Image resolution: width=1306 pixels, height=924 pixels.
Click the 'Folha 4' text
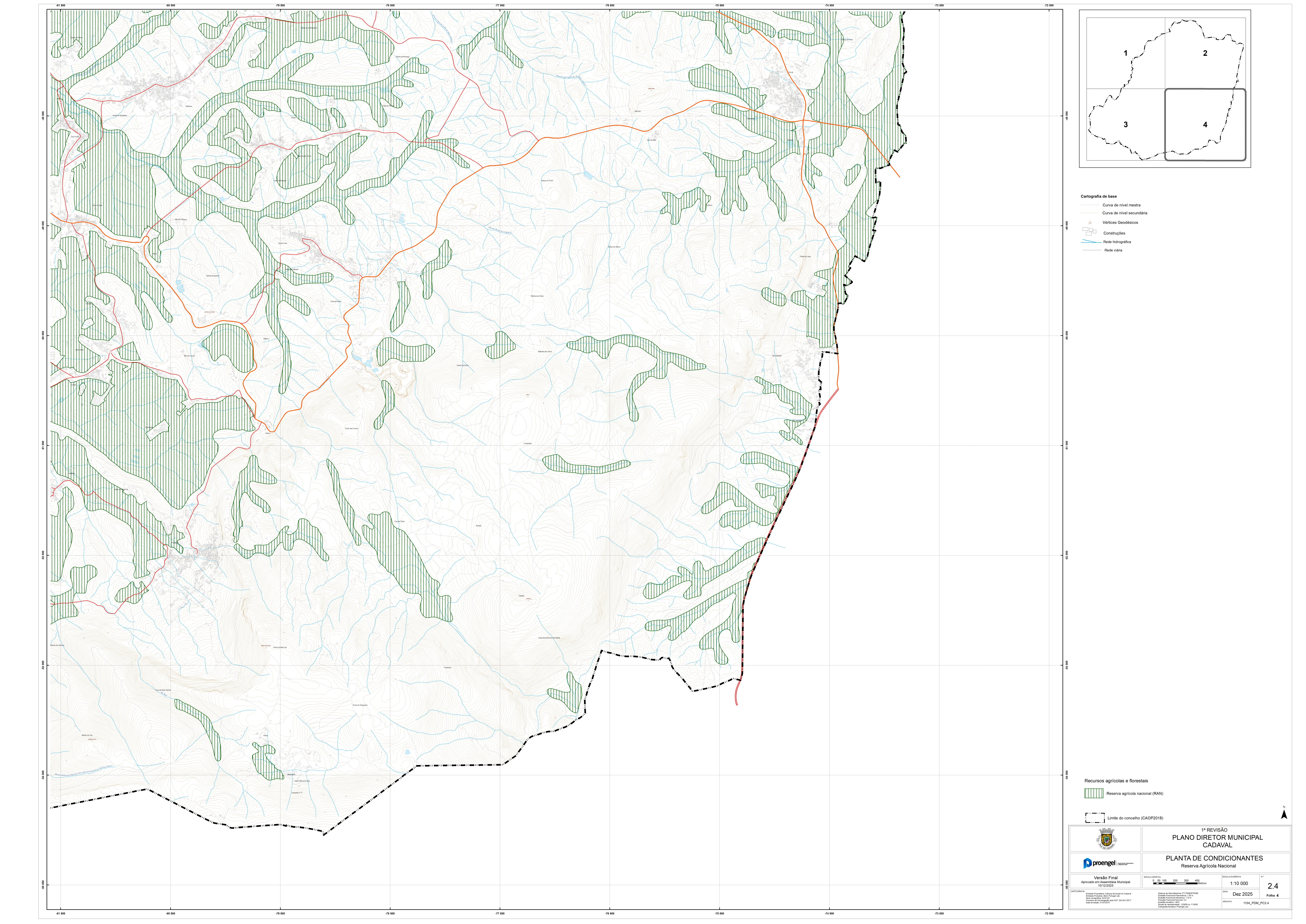(1273, 896)
